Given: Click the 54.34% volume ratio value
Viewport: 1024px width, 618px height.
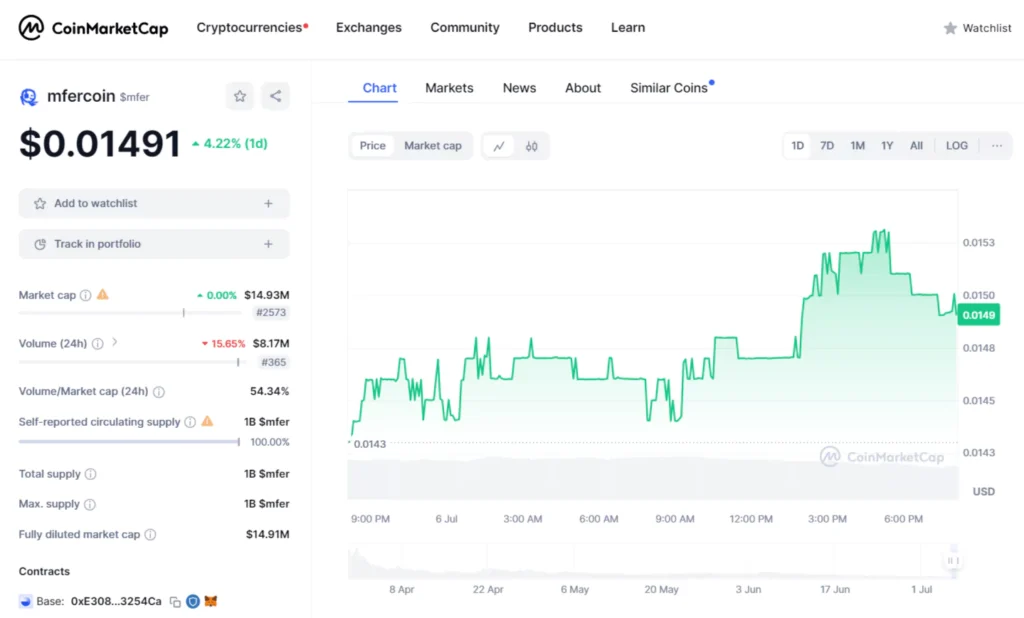Looking at the screenshot, I should 270,391.
